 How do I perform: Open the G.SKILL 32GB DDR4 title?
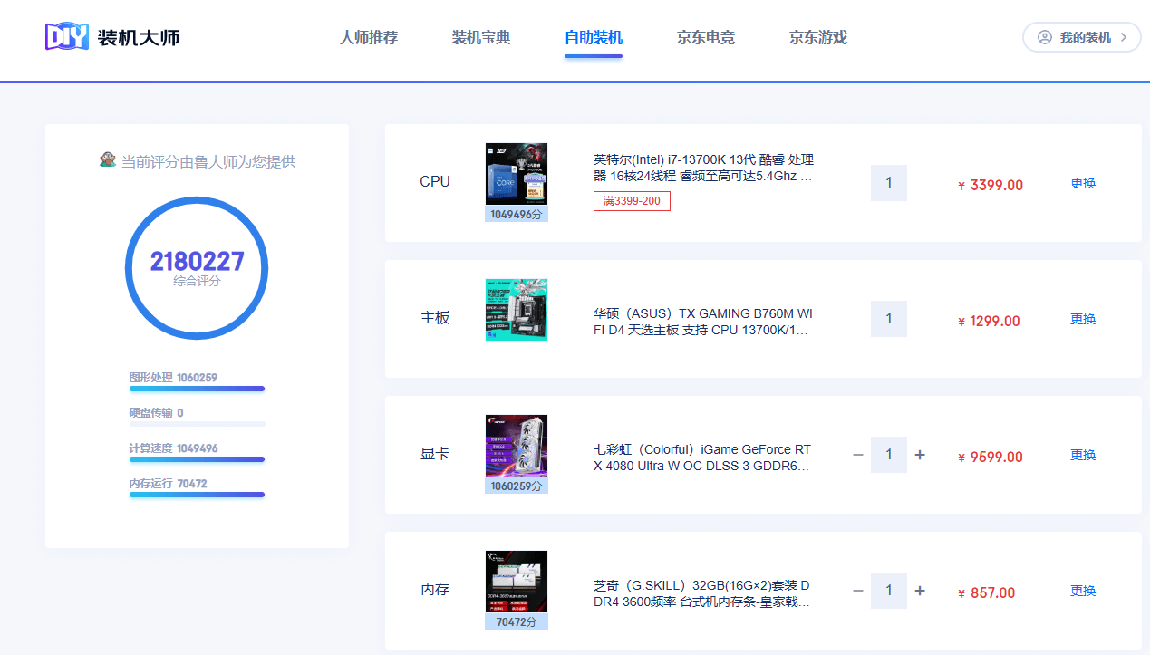[701, 593]
